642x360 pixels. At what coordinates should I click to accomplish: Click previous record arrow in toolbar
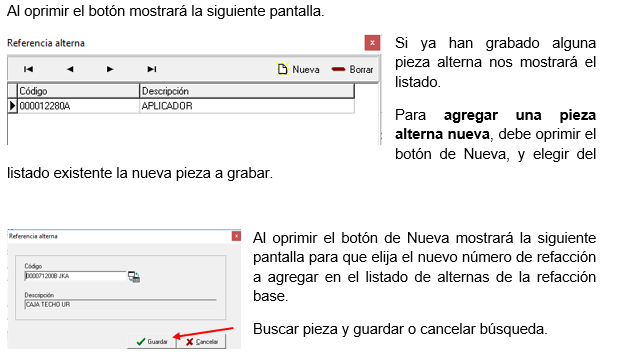coord(70,69)
